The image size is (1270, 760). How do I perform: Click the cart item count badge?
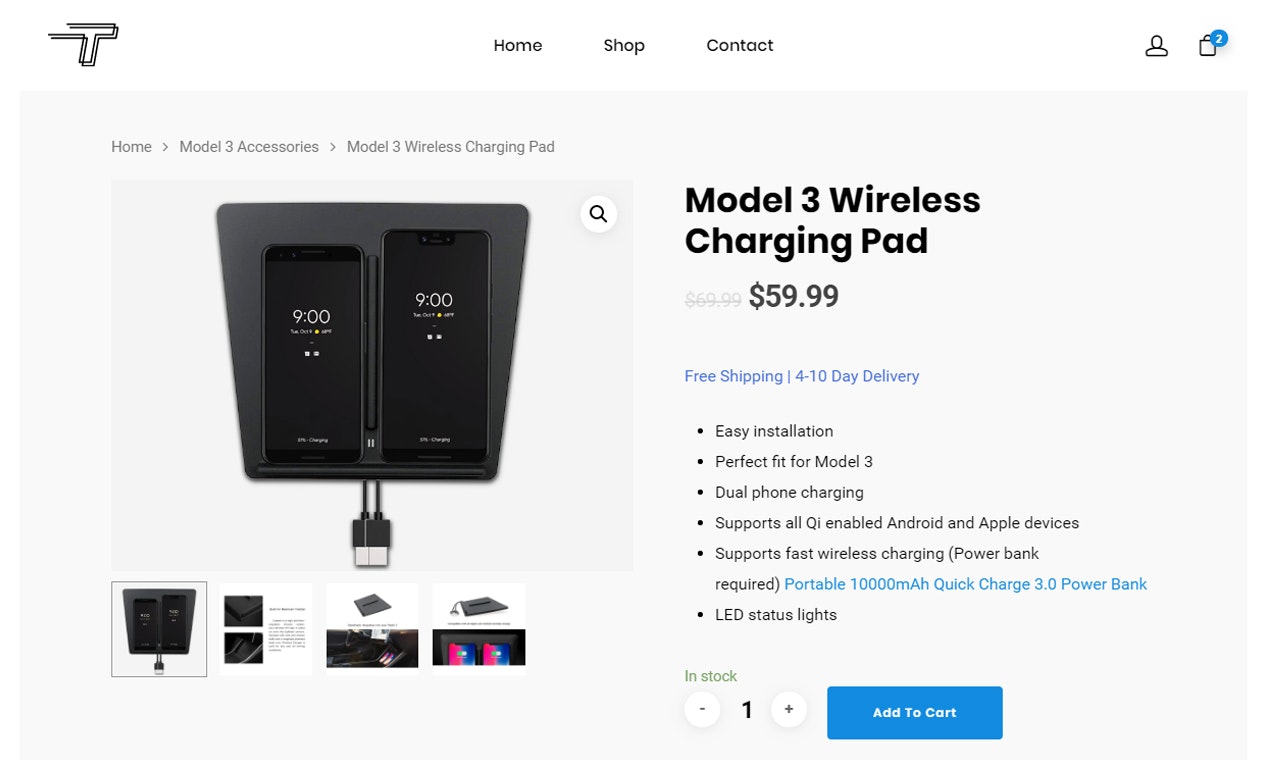click(1219, 38)
